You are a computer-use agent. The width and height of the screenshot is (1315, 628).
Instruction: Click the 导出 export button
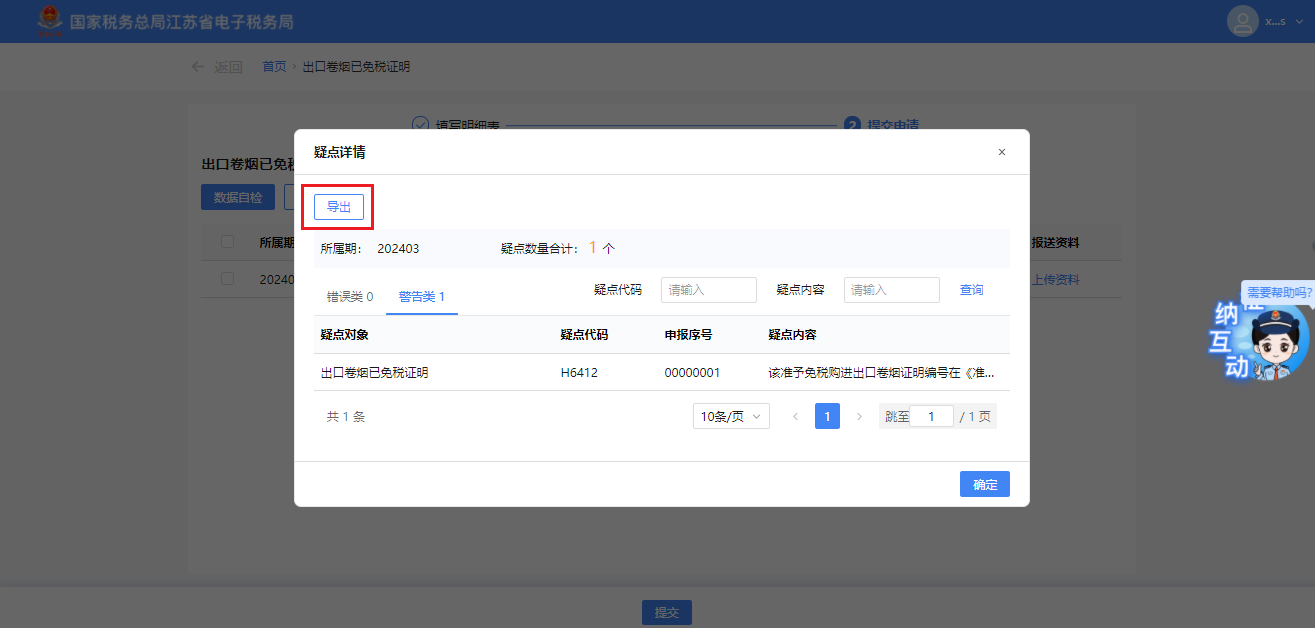point(338,207)
